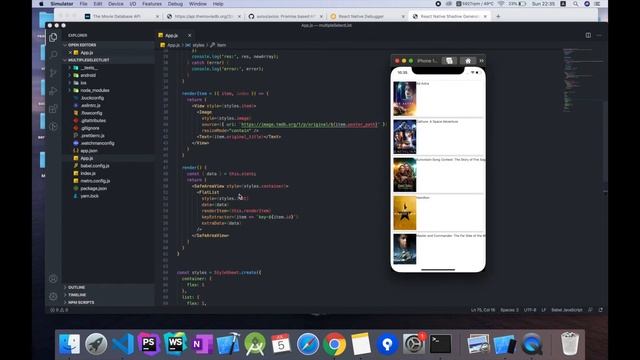This screenshot has width=640, height=360.
Task: Open OneNote from the Dock
Action: 202,344
